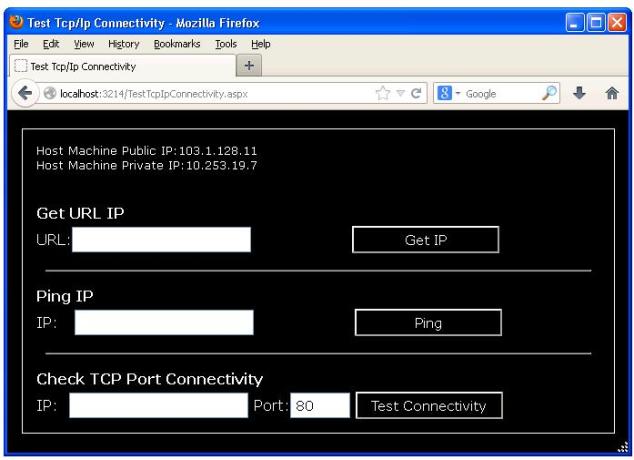Open the Edit menu
The width and height of the screenshot is (634, 460).
point(51,44)
